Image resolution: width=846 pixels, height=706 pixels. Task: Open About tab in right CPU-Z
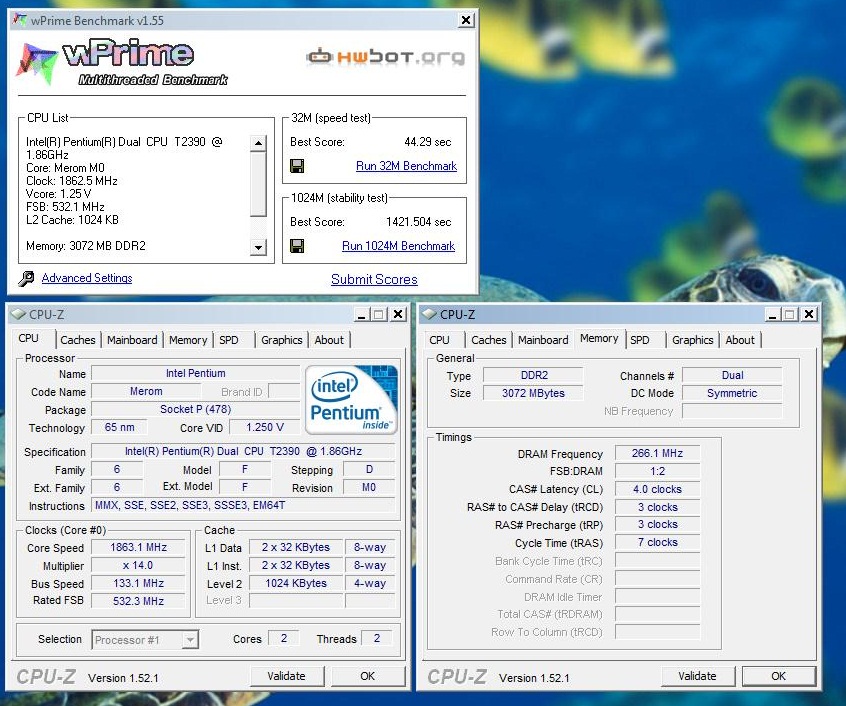740,340
